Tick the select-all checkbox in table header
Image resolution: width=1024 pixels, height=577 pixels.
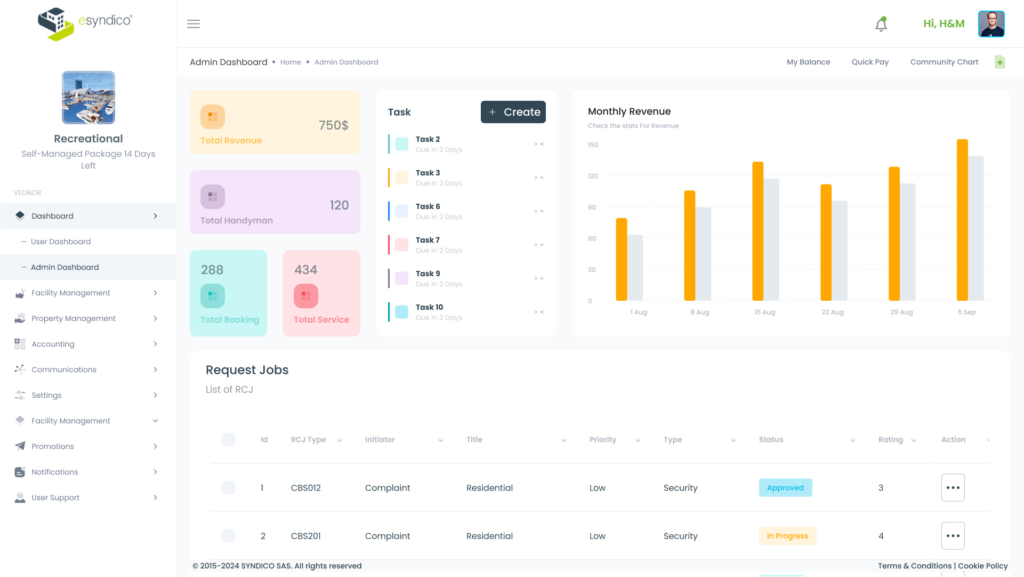tap(228, 439)
